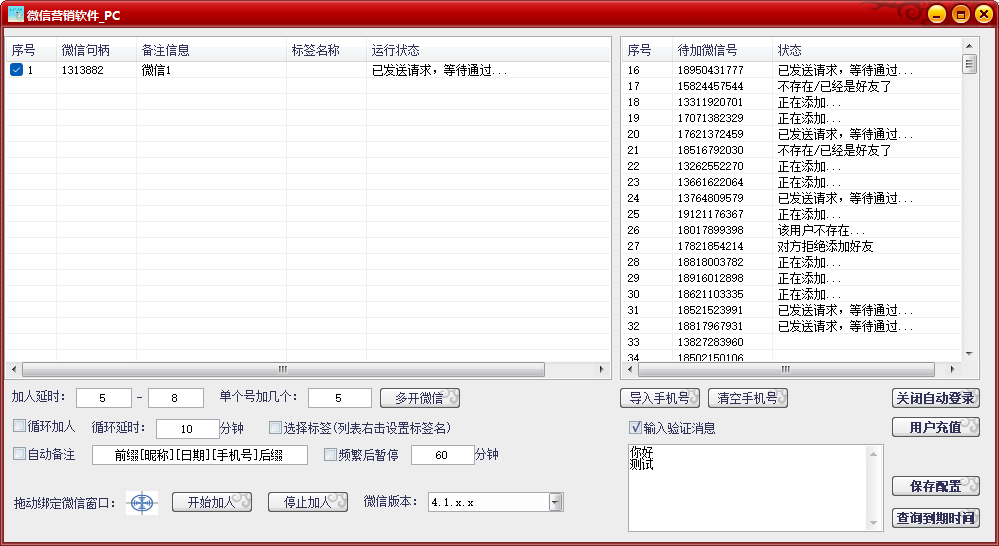Click the crosshair bind-window target icon

144,503
